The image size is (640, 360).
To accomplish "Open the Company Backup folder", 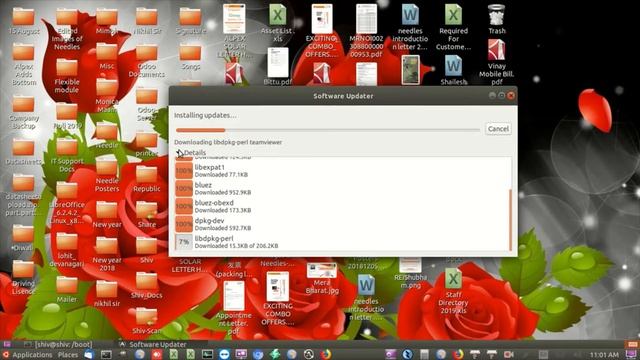I will 23,113.
